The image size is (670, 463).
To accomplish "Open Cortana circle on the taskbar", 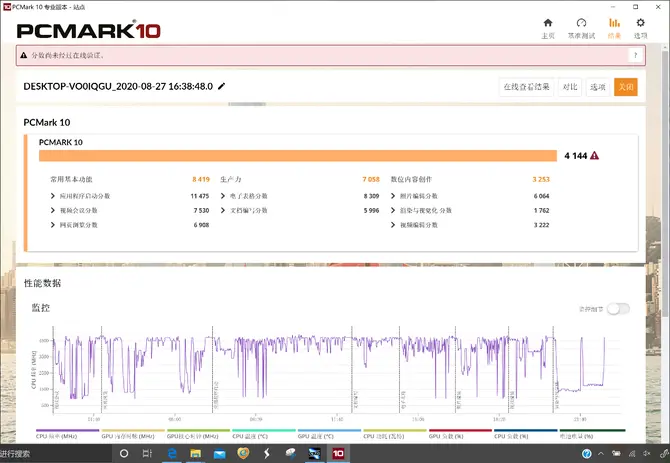I will [x=124, y=454].
